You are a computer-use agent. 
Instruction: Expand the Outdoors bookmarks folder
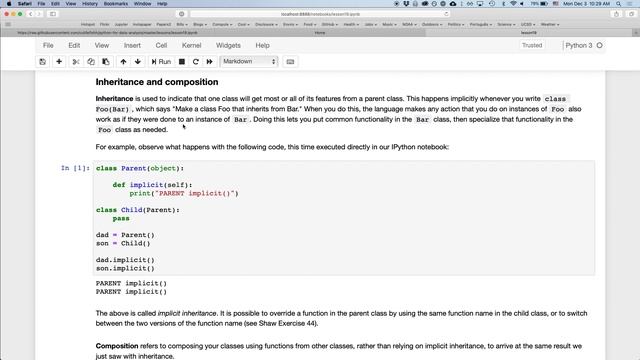coord(431,24)
